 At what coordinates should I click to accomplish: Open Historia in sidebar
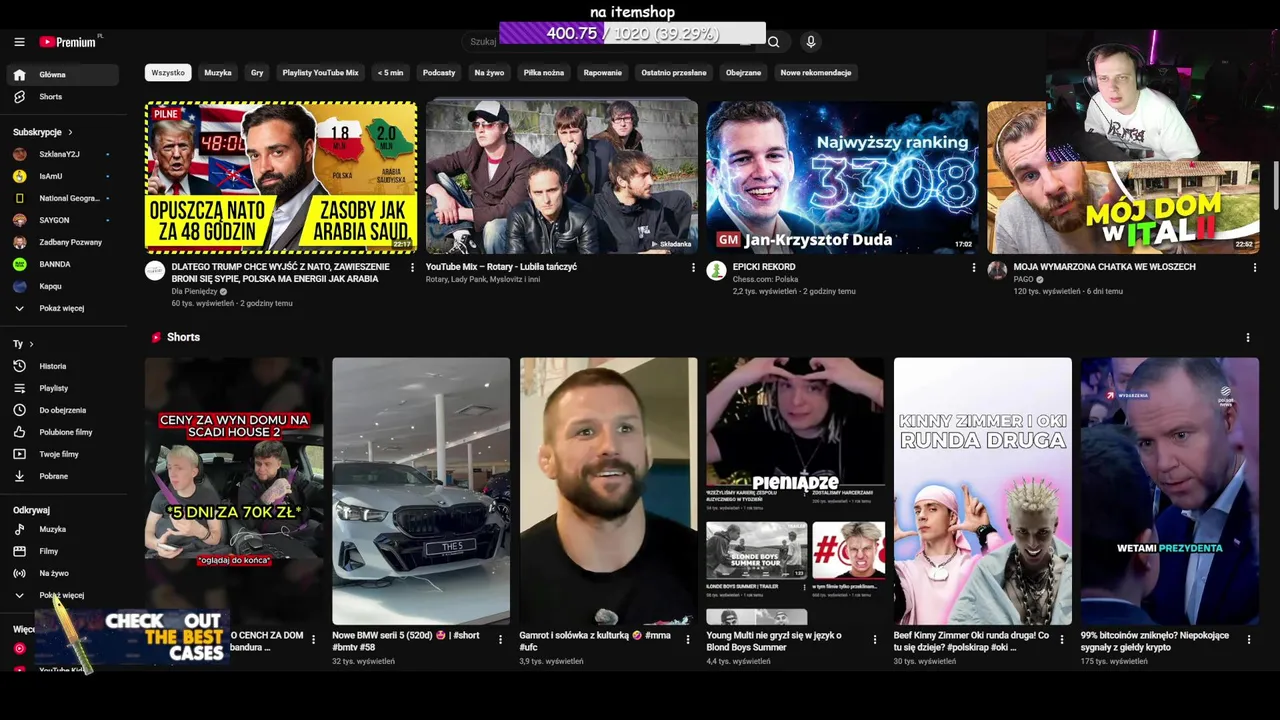pos(62,366)
